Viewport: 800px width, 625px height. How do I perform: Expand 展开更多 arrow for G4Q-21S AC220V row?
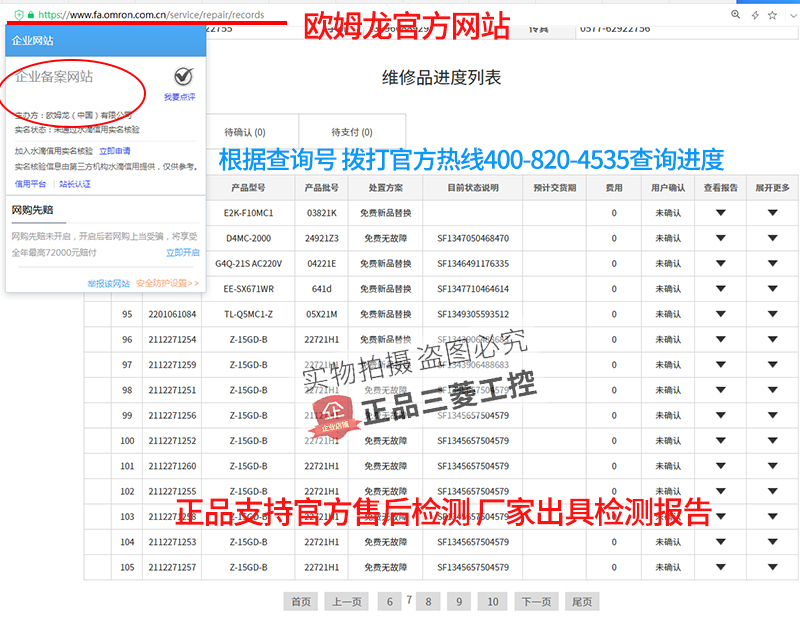[x=772, y=263]
